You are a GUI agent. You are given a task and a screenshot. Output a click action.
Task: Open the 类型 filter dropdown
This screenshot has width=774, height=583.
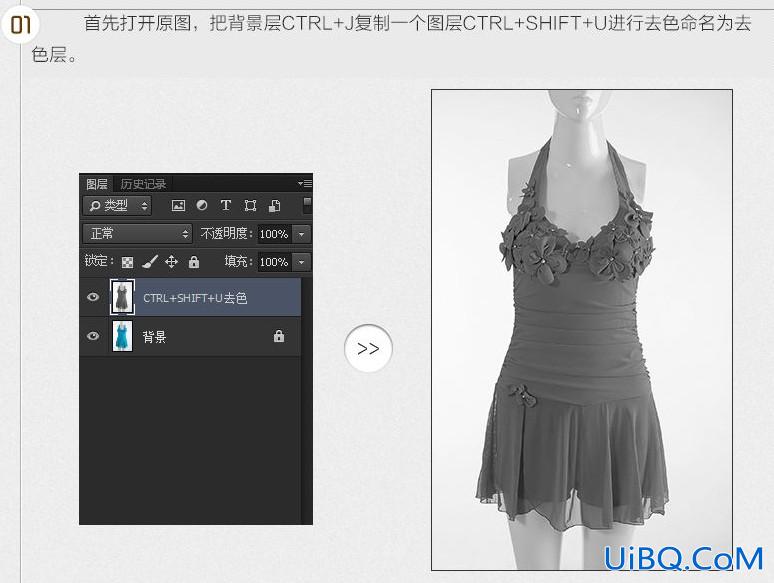(x=117, y=205)
